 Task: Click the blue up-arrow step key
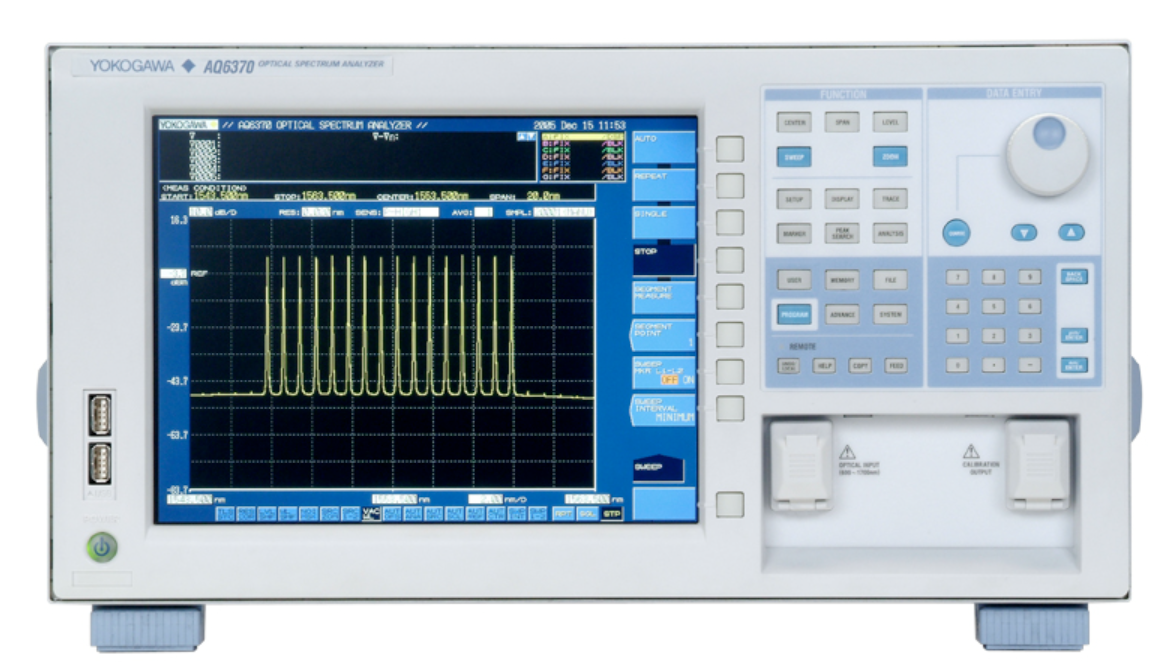click(1071, 233)
